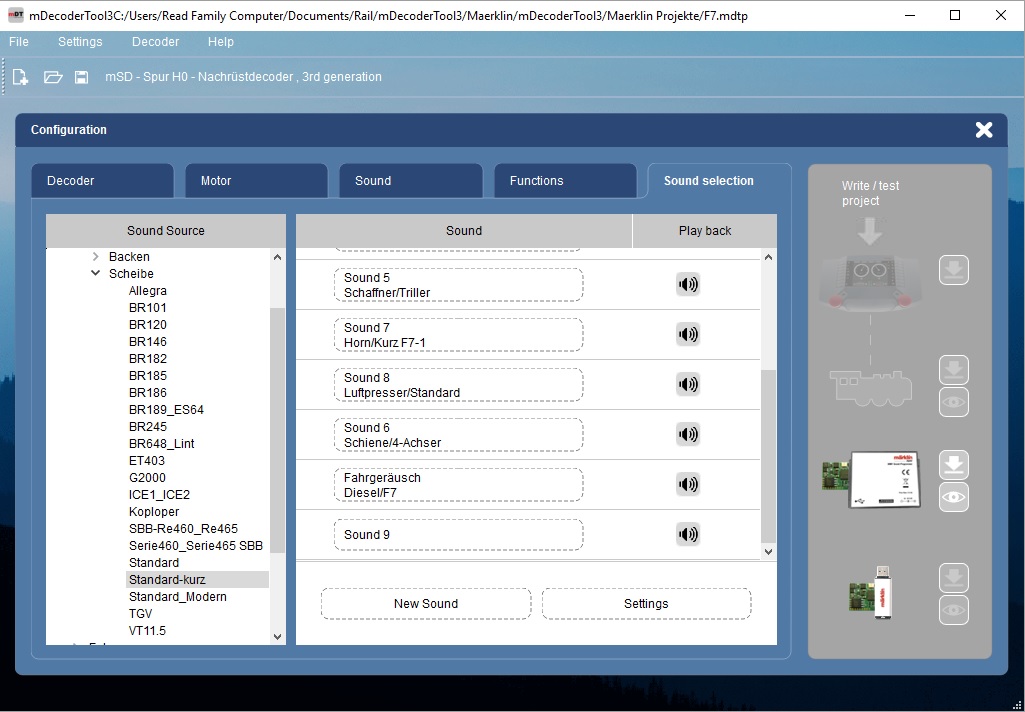The height and width of the screenshot is (712, 1025).
Task: Switch to the Decoder tab
Action: click(103, 181)
